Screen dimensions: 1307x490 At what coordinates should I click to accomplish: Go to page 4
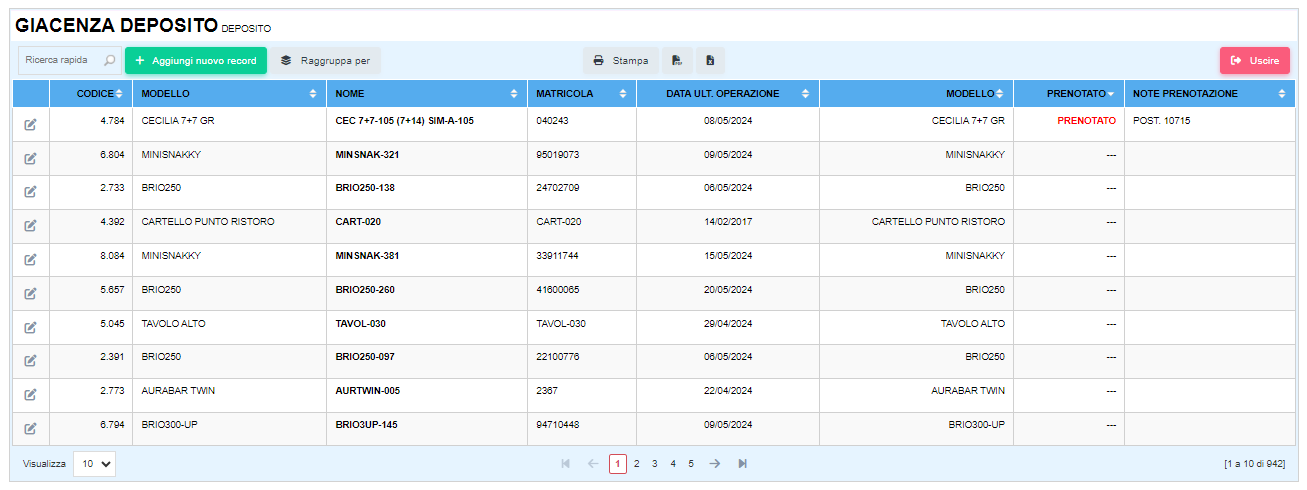pyautogui.click(x=672, y=464)
